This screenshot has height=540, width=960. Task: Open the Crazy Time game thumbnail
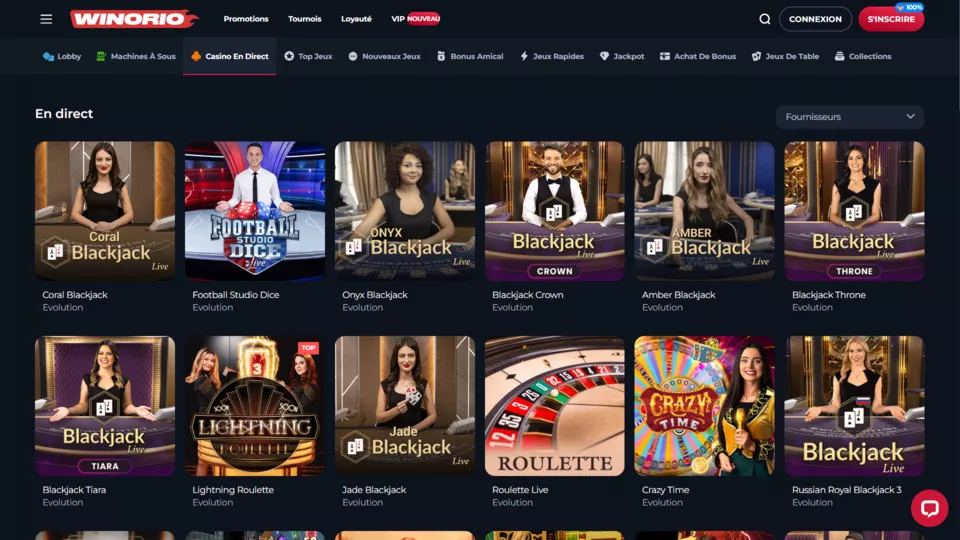point(704,406)
